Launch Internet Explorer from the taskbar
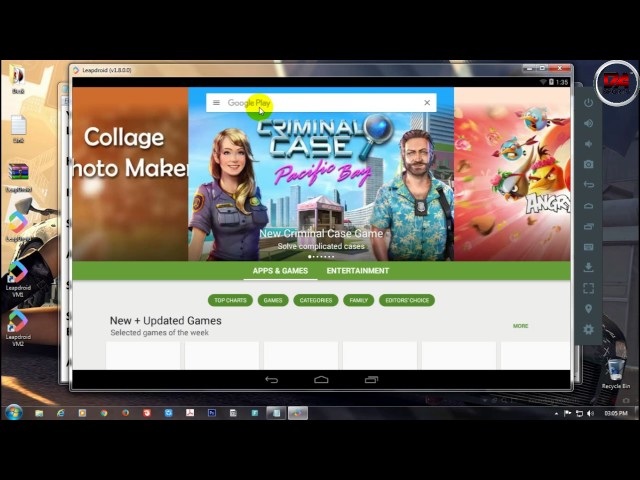The height and width of the screenshot is (480, 640). (61, 413)
